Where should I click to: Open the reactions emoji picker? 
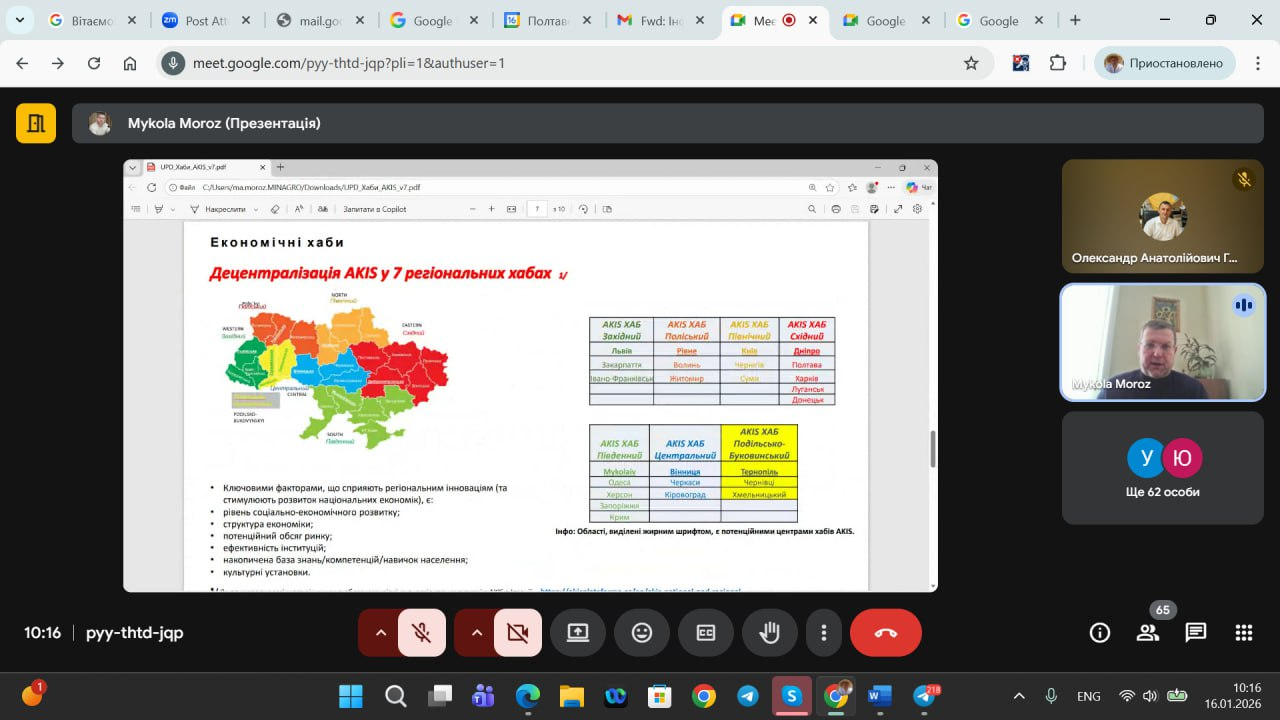tap(642, 633)
